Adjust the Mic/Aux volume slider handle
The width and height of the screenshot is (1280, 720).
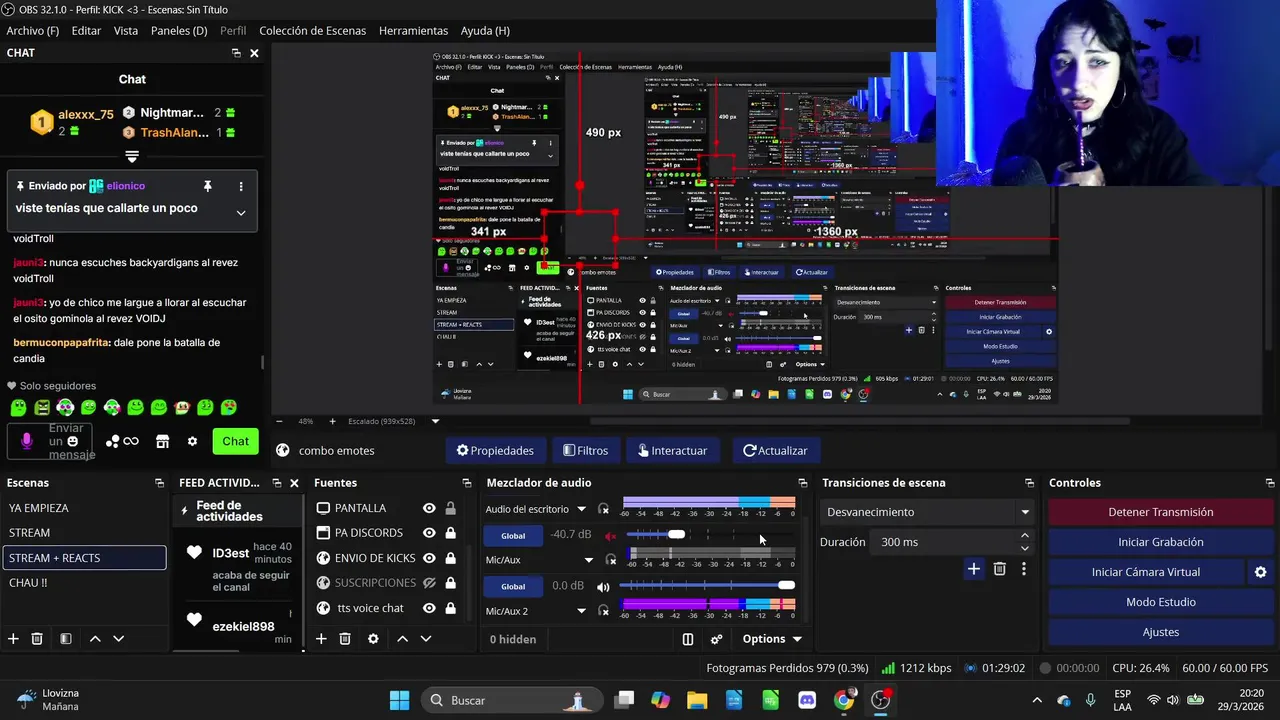coord(786,585)
